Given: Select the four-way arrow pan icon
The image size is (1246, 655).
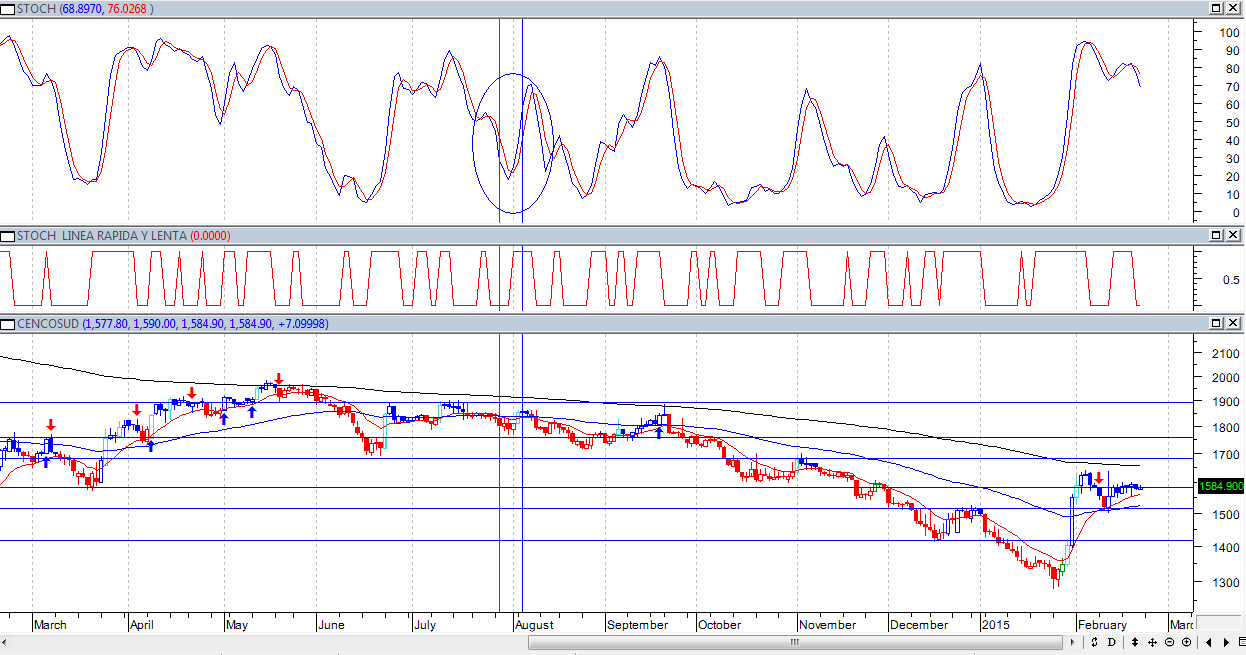Looking at the screenshot, I should (1153, 642).
